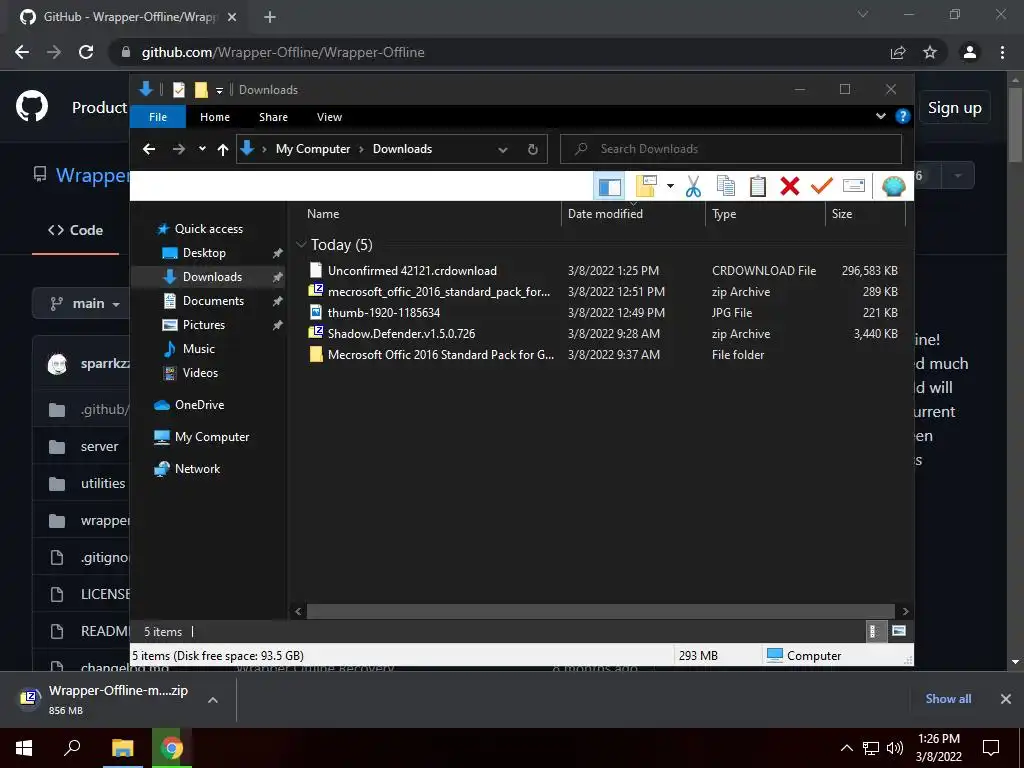Image resolution: width=1024 pixels, height=768 pixels.
Task: Switch to large icons view in the status bar
Action: 899,631
